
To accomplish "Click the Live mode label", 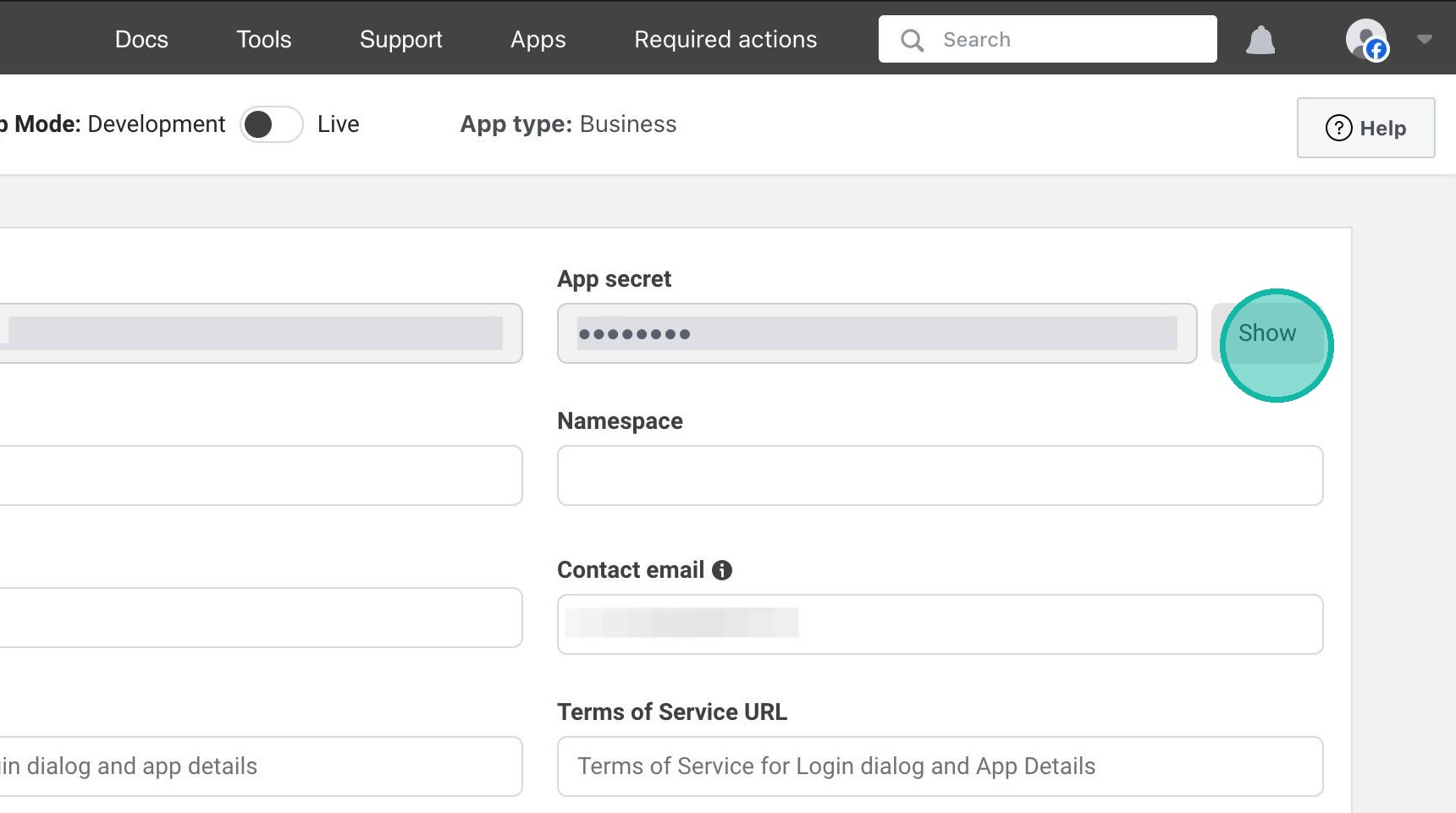I will pos(339,124).
